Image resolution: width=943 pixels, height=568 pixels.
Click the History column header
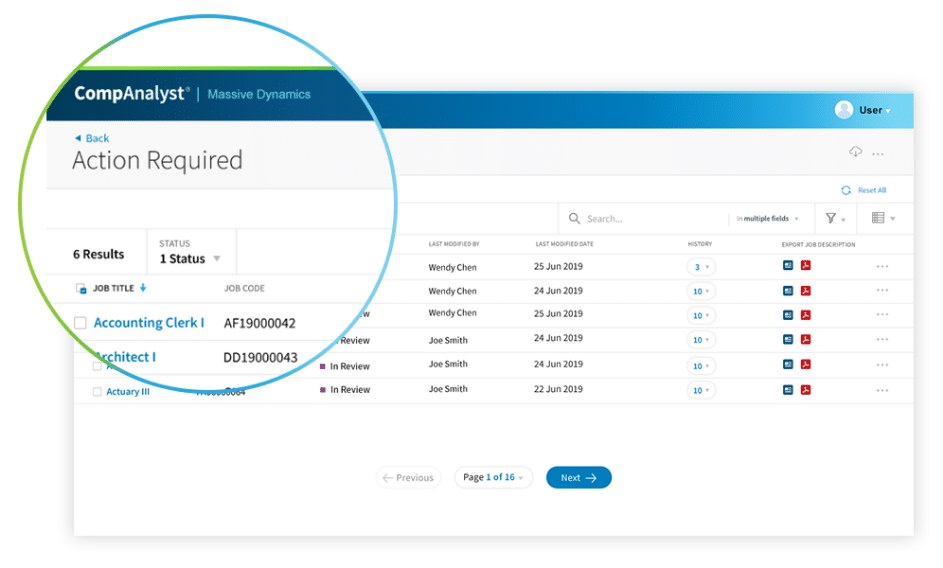tap(700, 244)
